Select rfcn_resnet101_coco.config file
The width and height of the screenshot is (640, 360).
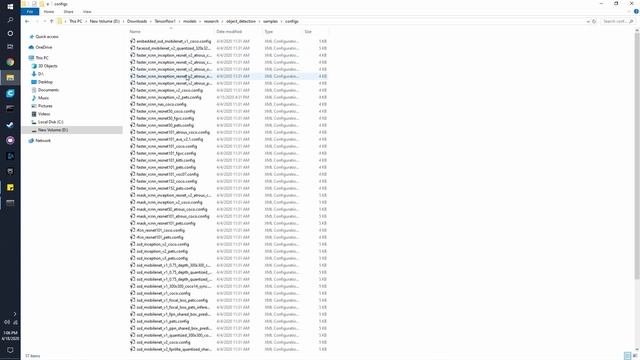pyautogui.click(x=160, y=230)
